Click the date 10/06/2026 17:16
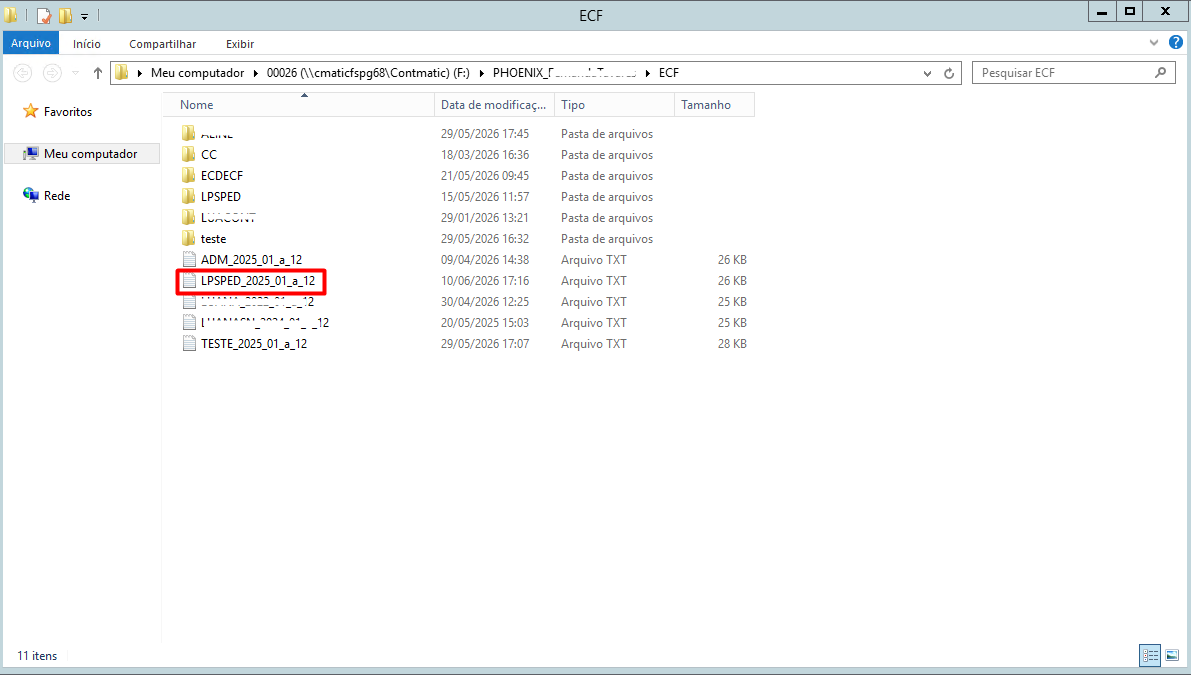This screenshot has width=1191, height=676. 485,281
